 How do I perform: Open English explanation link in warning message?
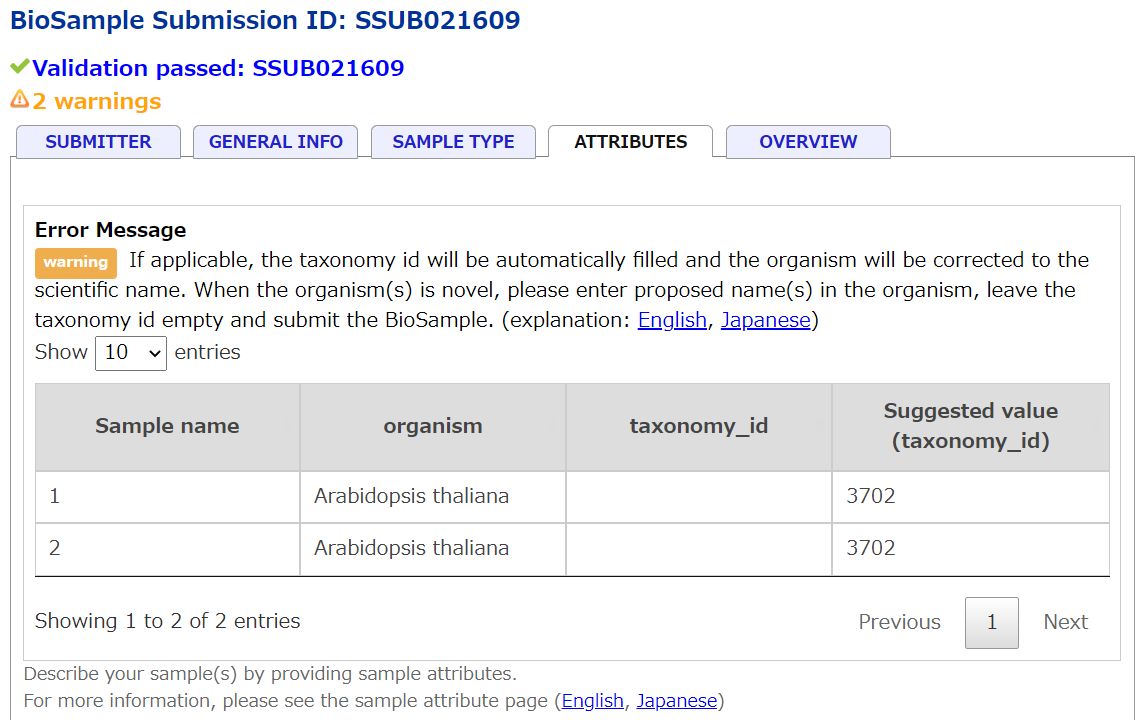tap(672, 320)
